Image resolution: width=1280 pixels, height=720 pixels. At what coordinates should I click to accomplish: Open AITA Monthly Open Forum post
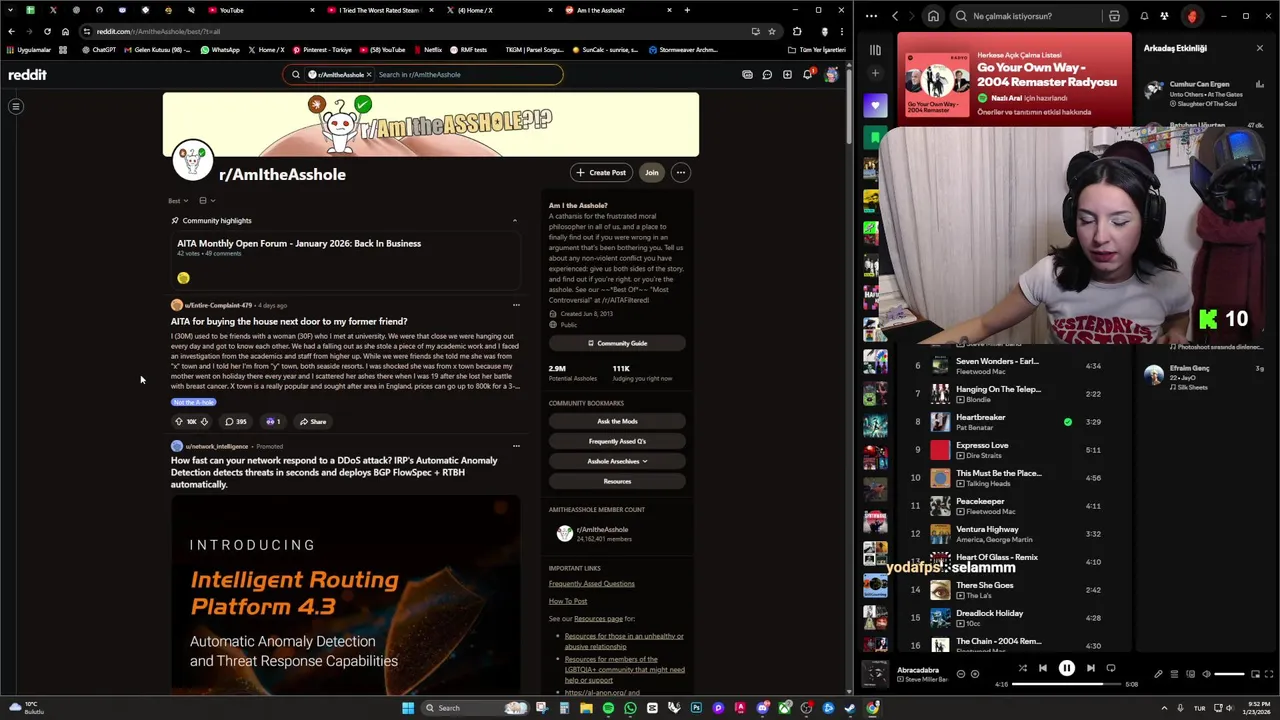tap(299, 244)
